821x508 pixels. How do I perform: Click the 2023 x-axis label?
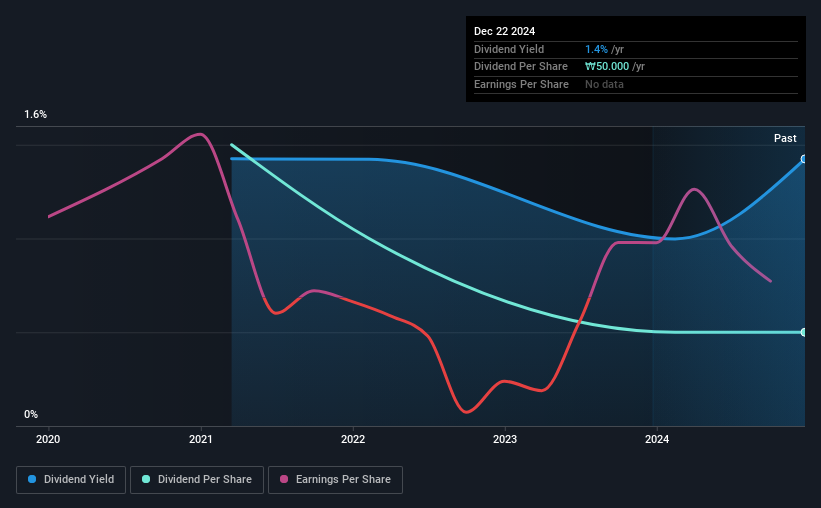505,439
